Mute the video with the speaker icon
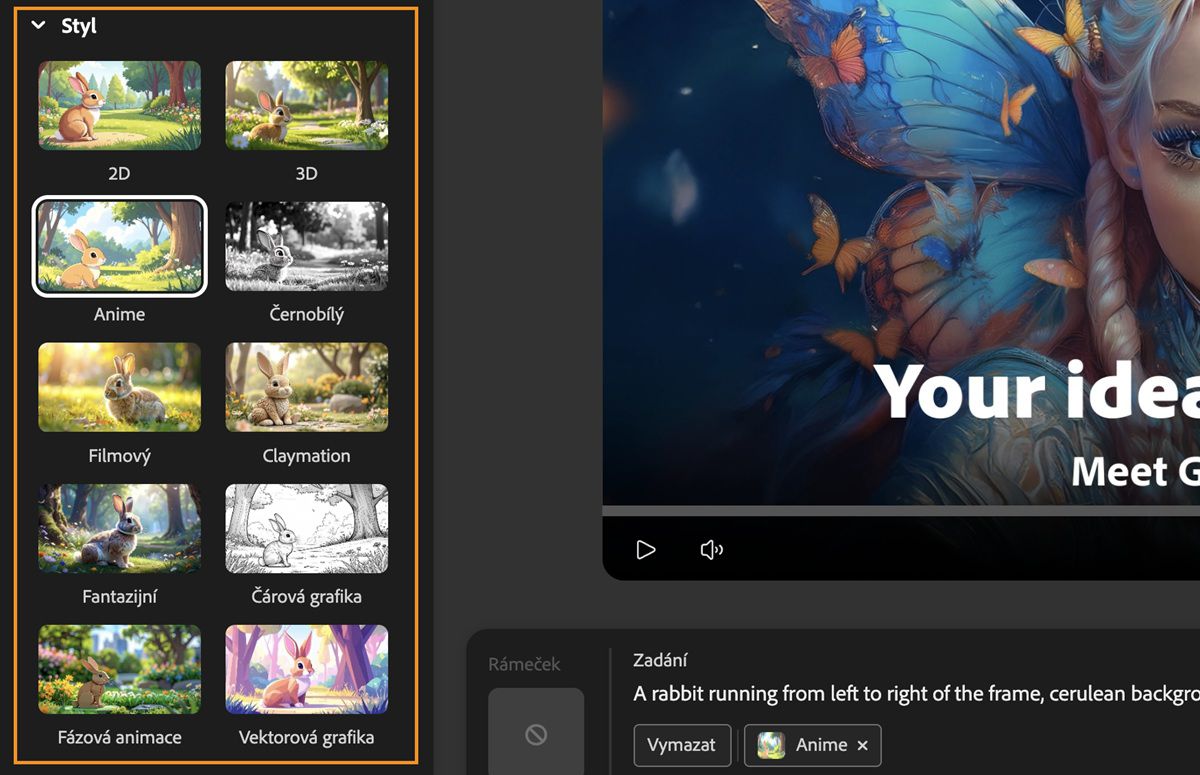This screenshot has height=775, width=1200. tap(711, 549)
